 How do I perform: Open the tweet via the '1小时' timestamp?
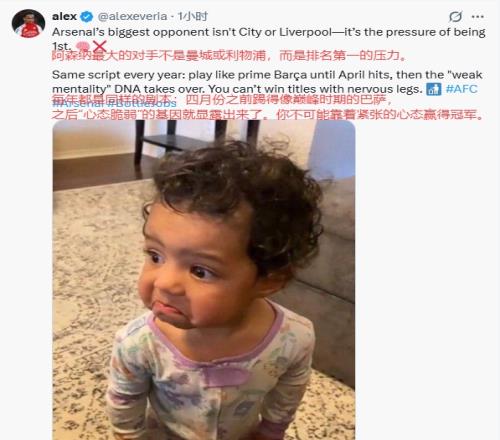192,16
